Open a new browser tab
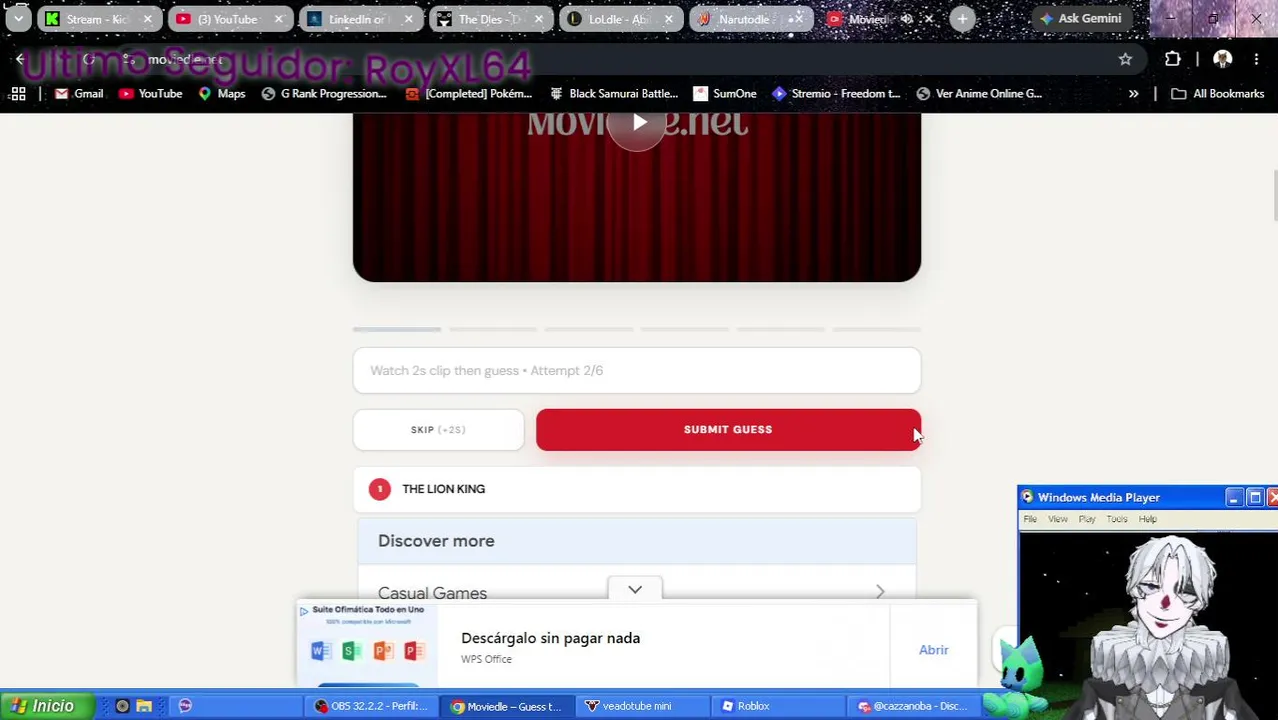 (x=962, y=19)
